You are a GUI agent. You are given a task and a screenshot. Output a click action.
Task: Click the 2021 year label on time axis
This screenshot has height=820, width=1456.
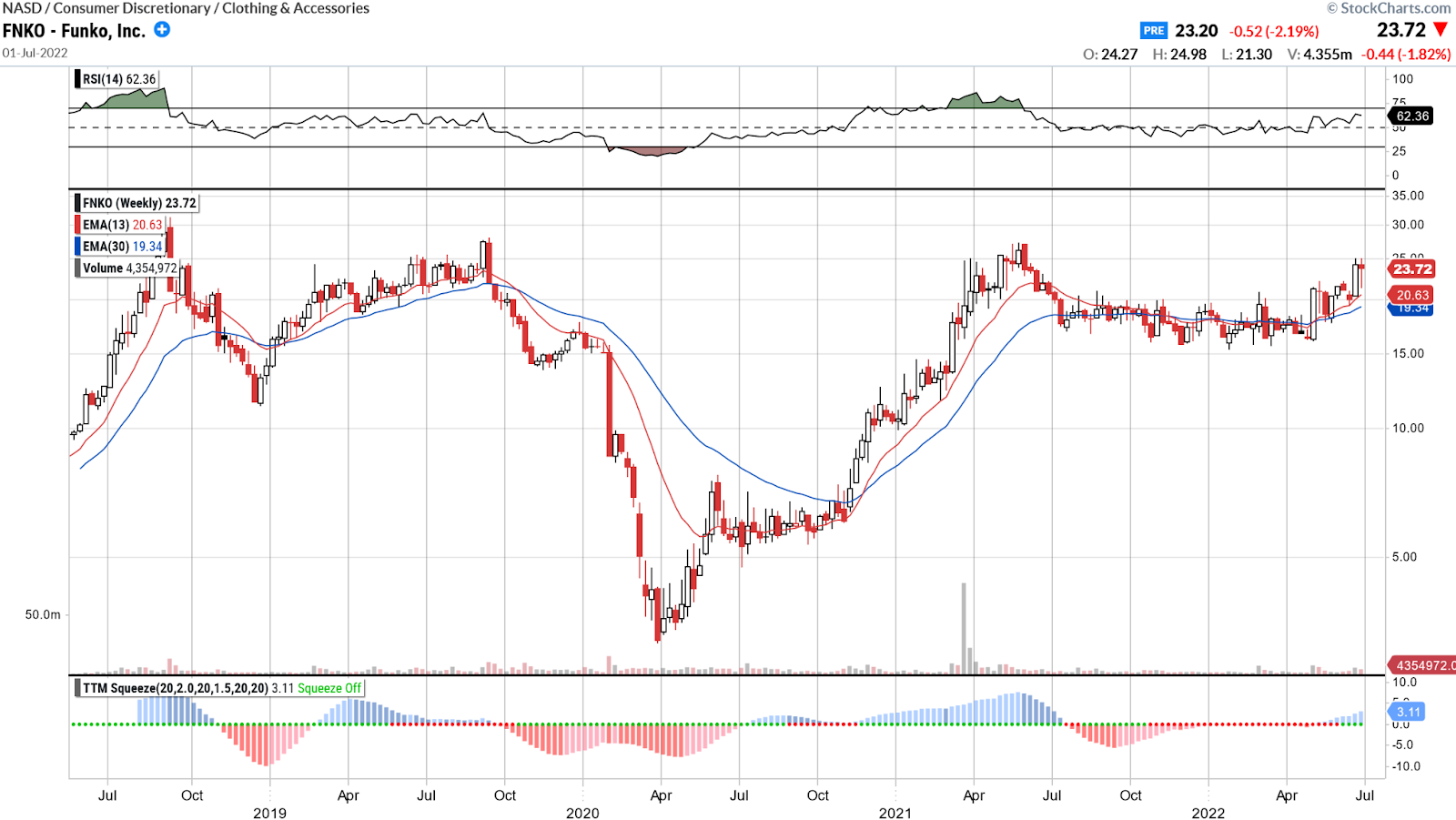[895, 813]
